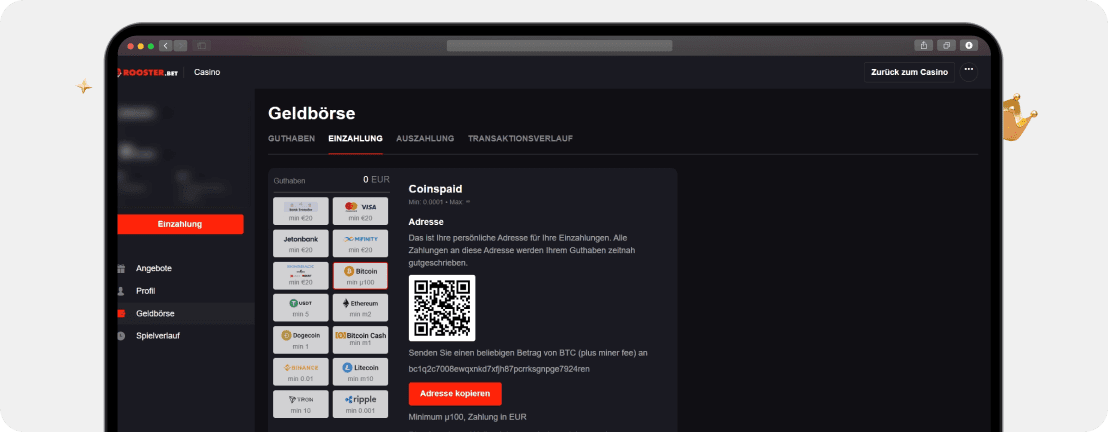Click the Bitcoin QR code image

(442, 308)
